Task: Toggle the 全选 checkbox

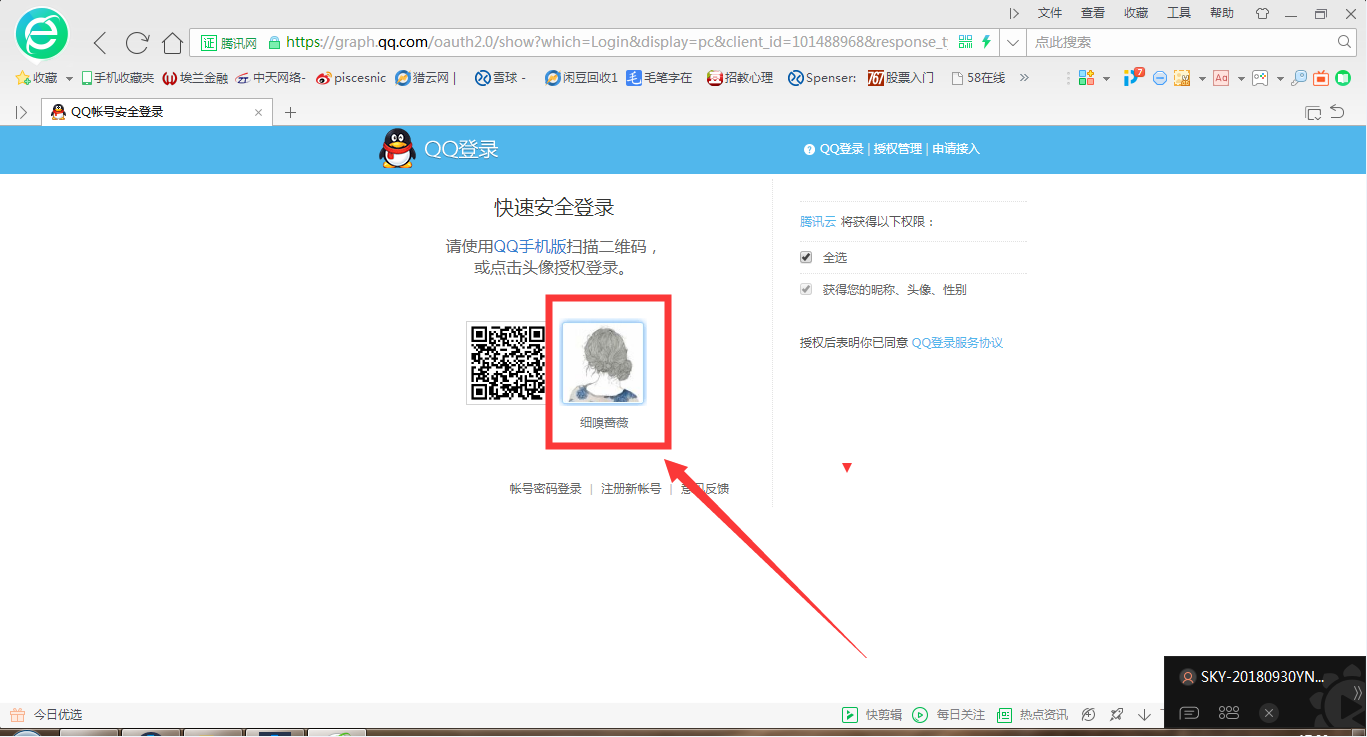Action: coord(806,257)
